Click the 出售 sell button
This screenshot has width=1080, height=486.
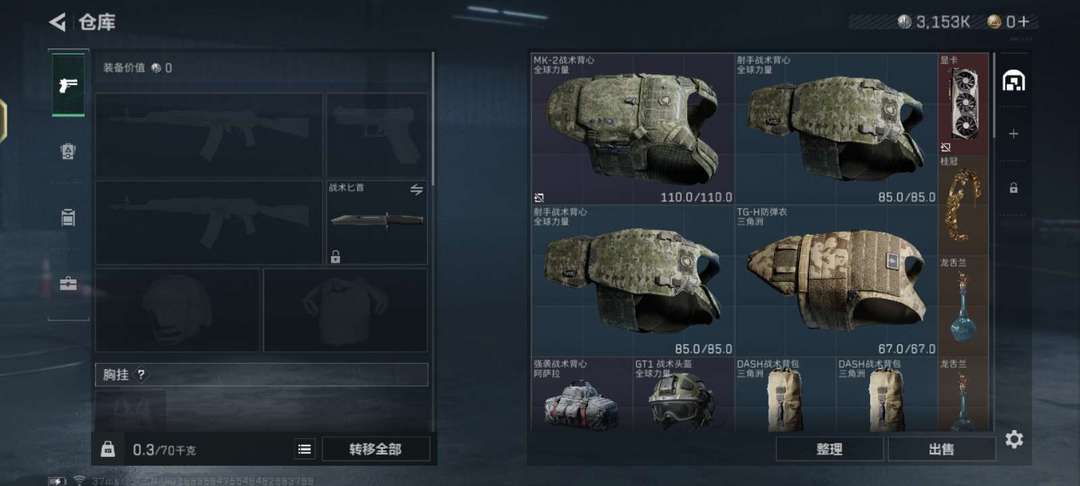[942, 450]
